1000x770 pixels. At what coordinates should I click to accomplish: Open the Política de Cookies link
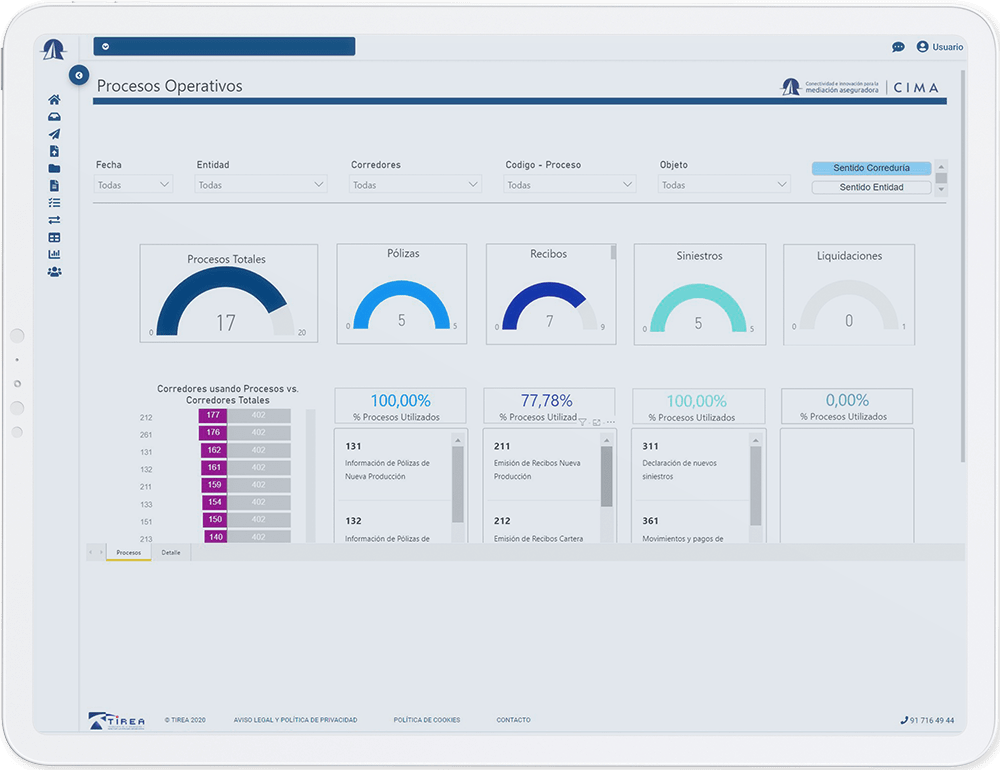[426, 720]
